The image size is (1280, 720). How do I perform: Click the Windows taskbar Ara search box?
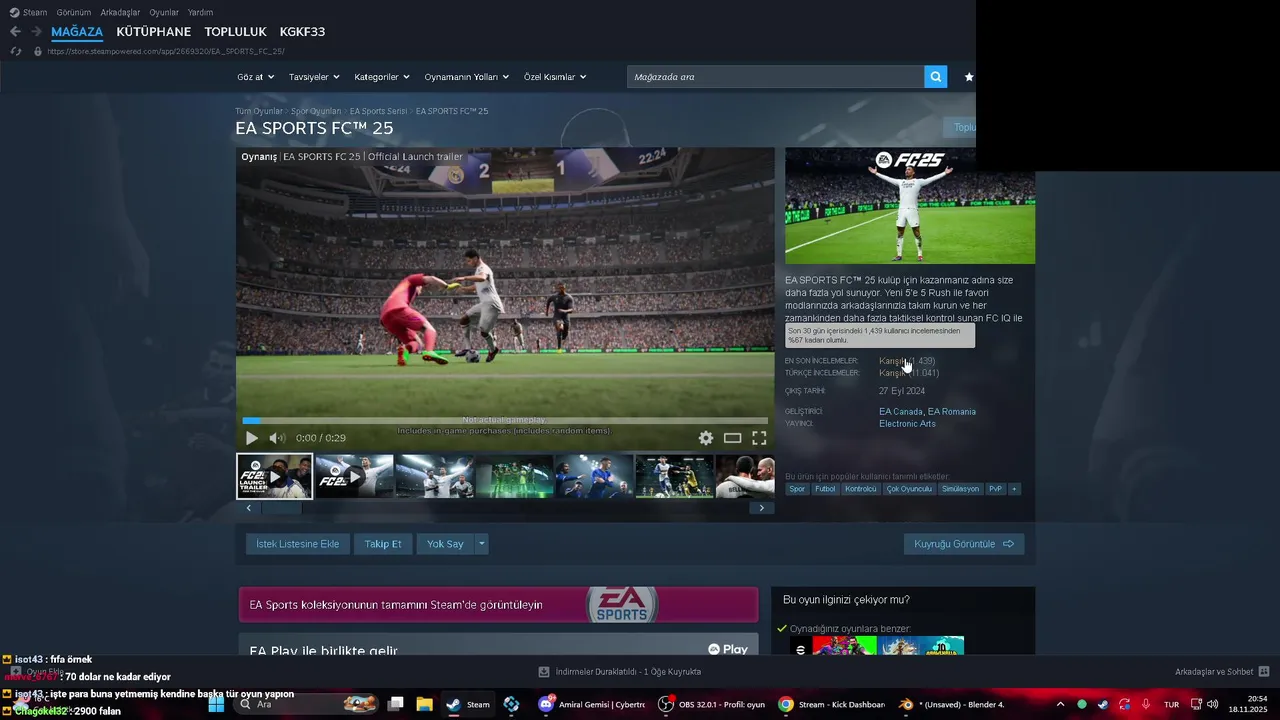305,704
